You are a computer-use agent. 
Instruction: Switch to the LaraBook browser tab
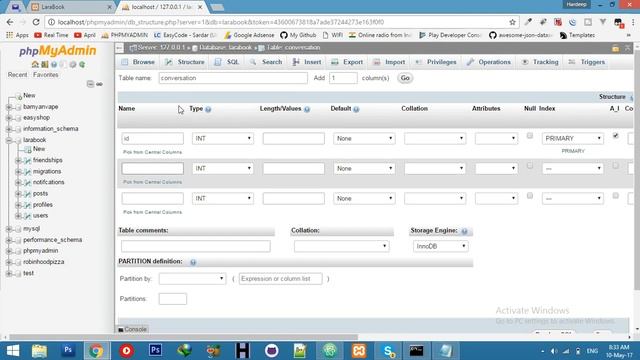pyautogui.click(x=70, y=7)
